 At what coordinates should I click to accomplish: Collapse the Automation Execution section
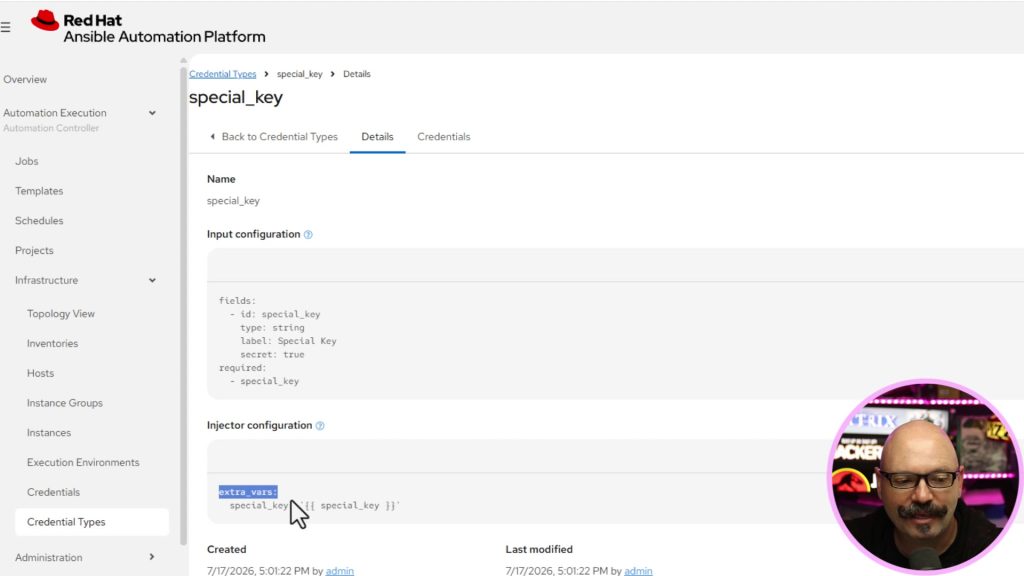[x=152, y=113]
